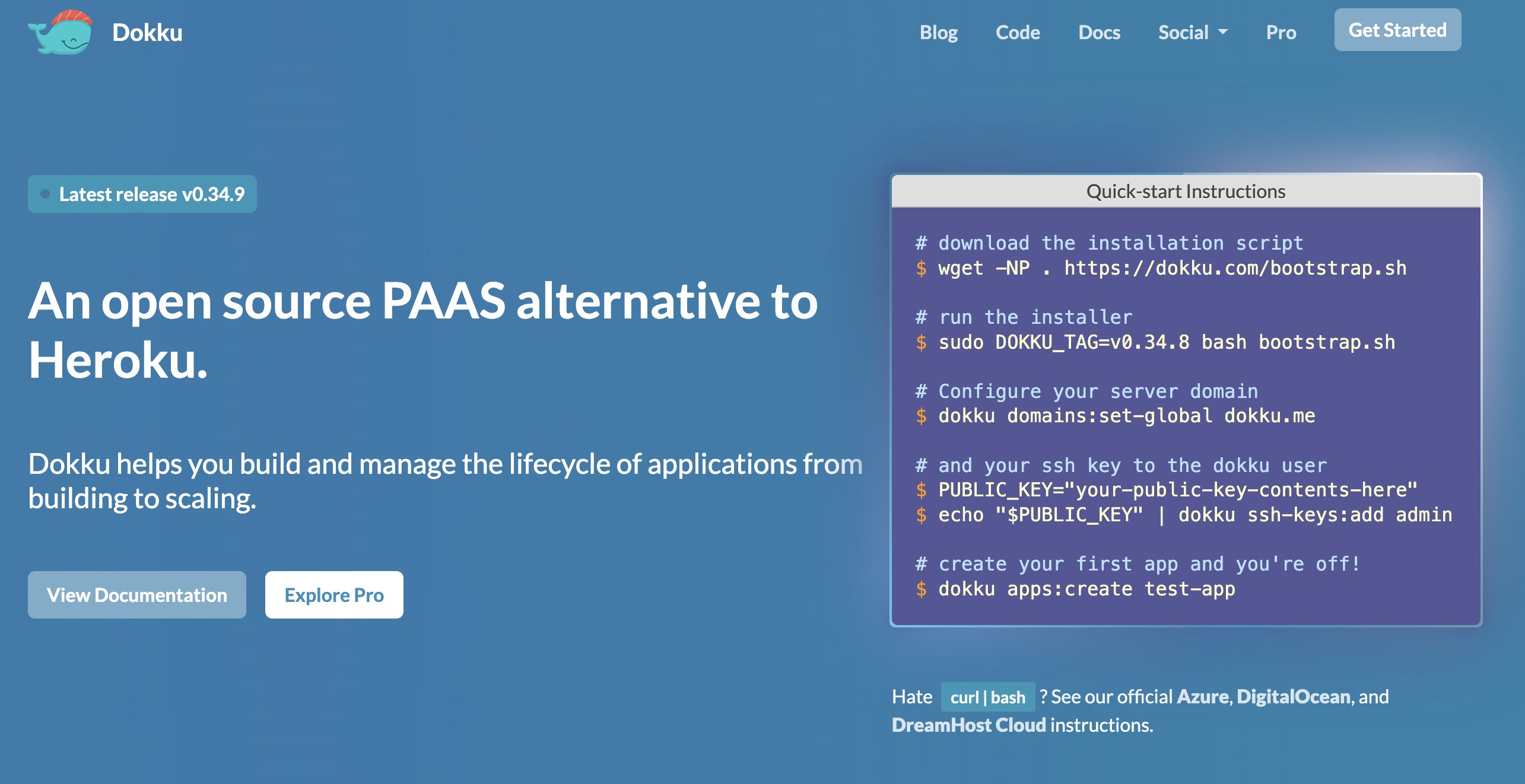This screenshot has width=1525, height=784.
Task: Click the dokku apps:create test-app line
Action: tap(1075, 589)
